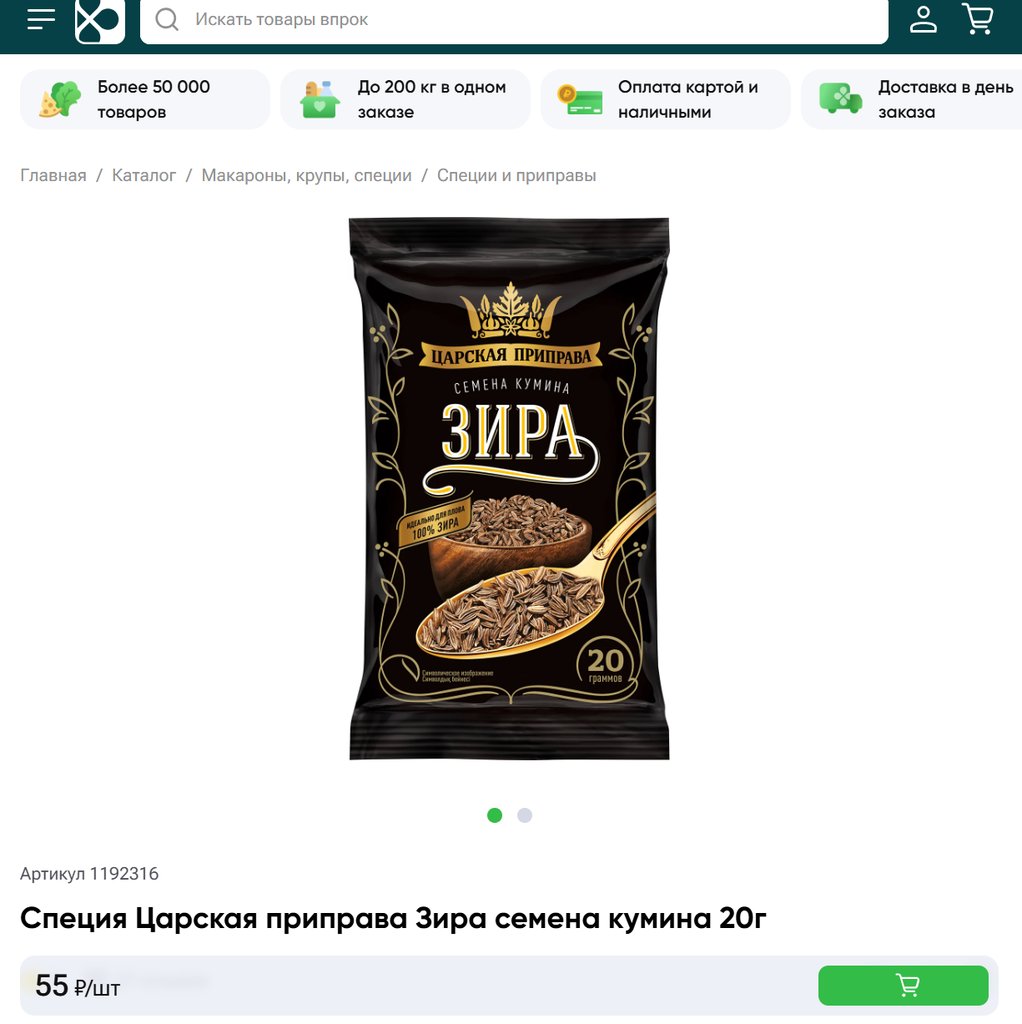
Task: Open 'Специи и приправы' breadcrumb
Action: (x=517, y=175)
